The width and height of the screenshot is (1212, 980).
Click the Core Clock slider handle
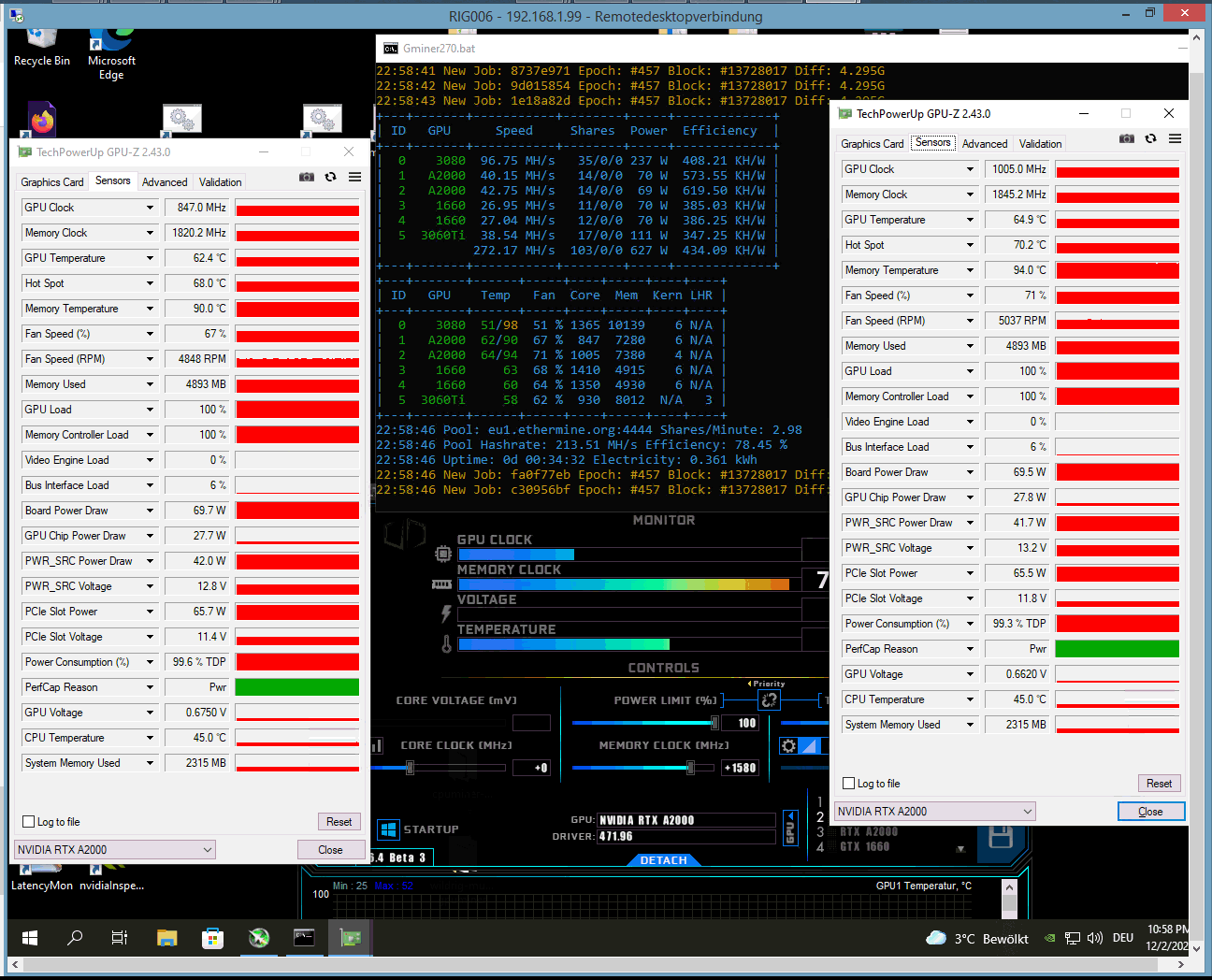pyautogui.click(x=410, y=768)
